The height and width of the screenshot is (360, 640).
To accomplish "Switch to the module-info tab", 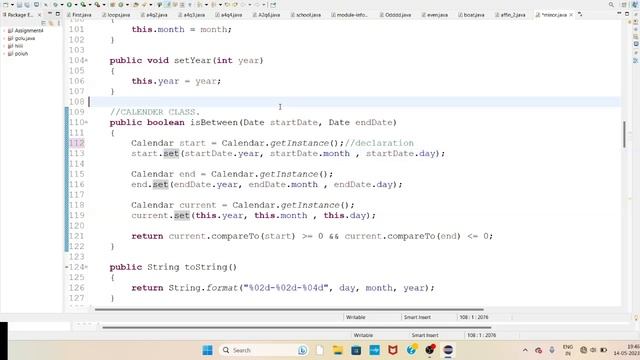I will (x=349, y=15).
